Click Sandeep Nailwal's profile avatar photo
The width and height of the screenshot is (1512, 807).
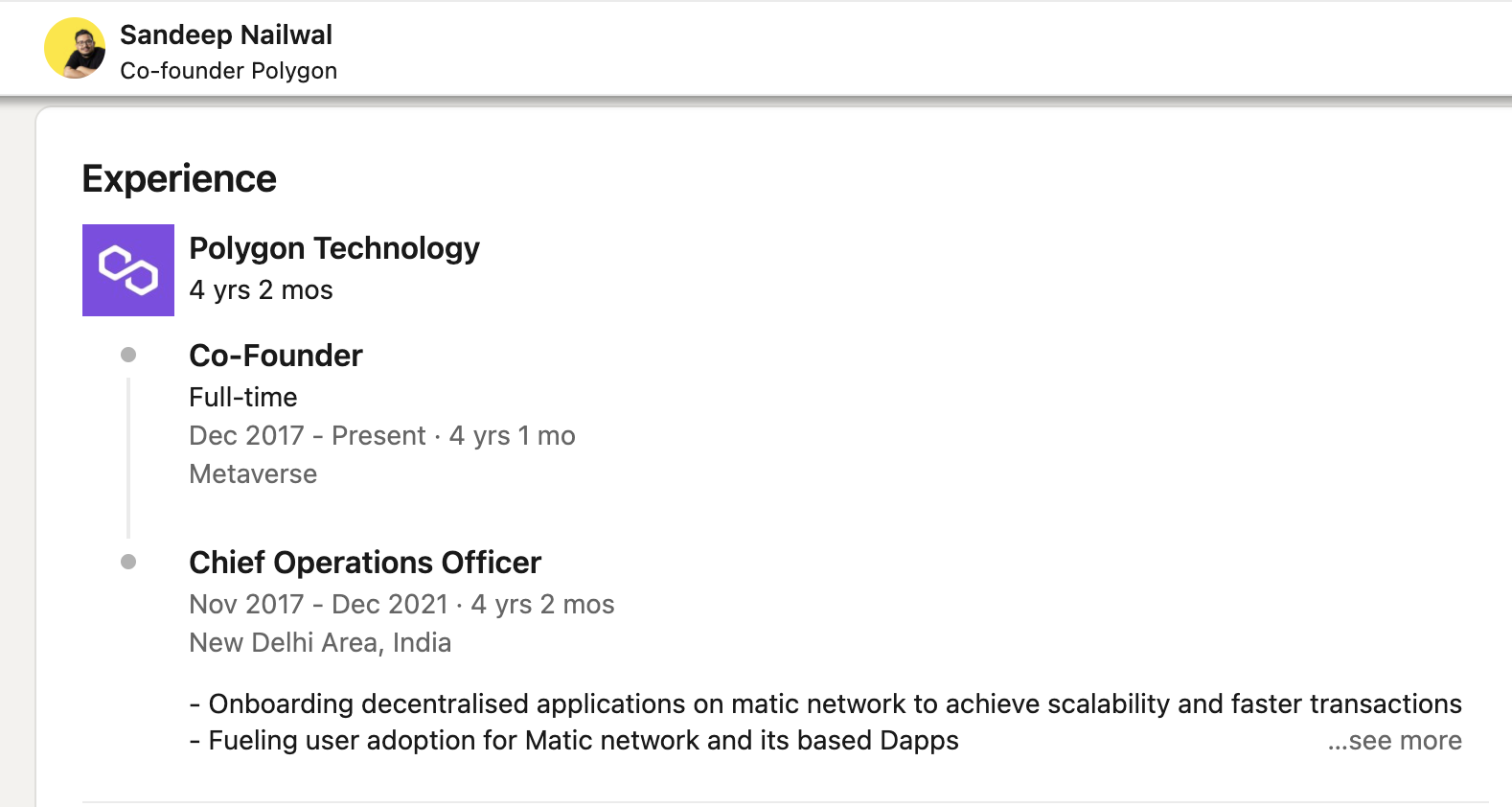click(x=75, y=48)
